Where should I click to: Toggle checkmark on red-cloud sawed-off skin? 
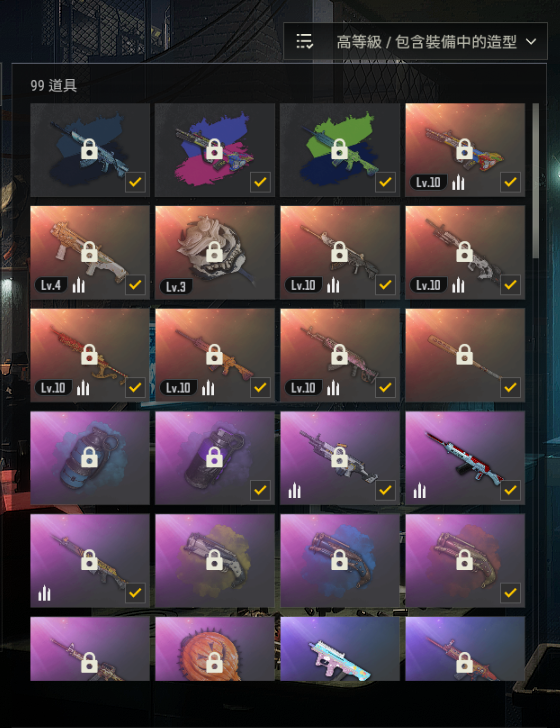click(x=510, y=592)
